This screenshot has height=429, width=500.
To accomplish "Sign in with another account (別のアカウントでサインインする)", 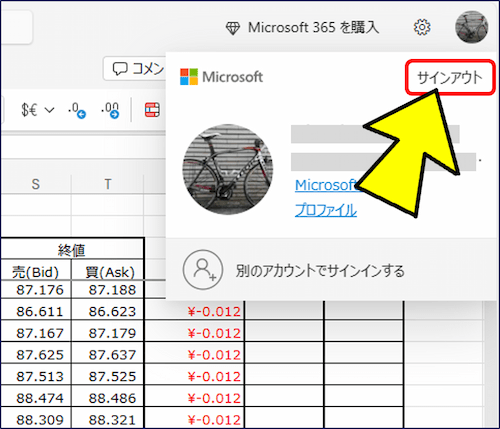I will click(320, 271).
